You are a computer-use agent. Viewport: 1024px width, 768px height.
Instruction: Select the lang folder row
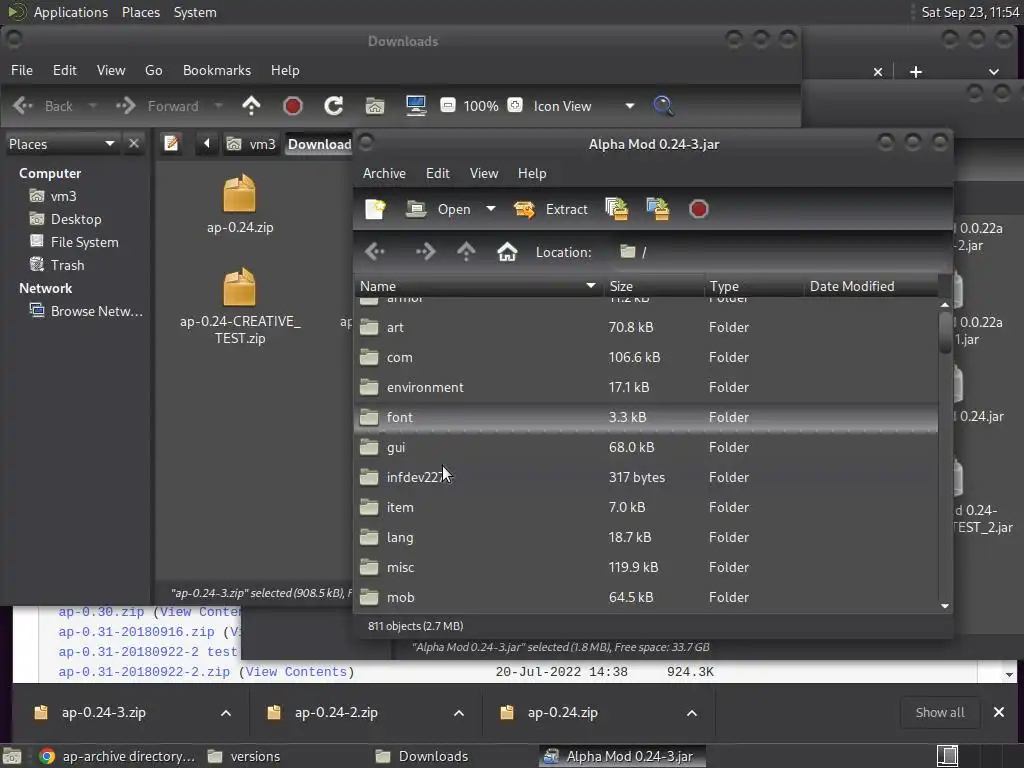(646, 537)
